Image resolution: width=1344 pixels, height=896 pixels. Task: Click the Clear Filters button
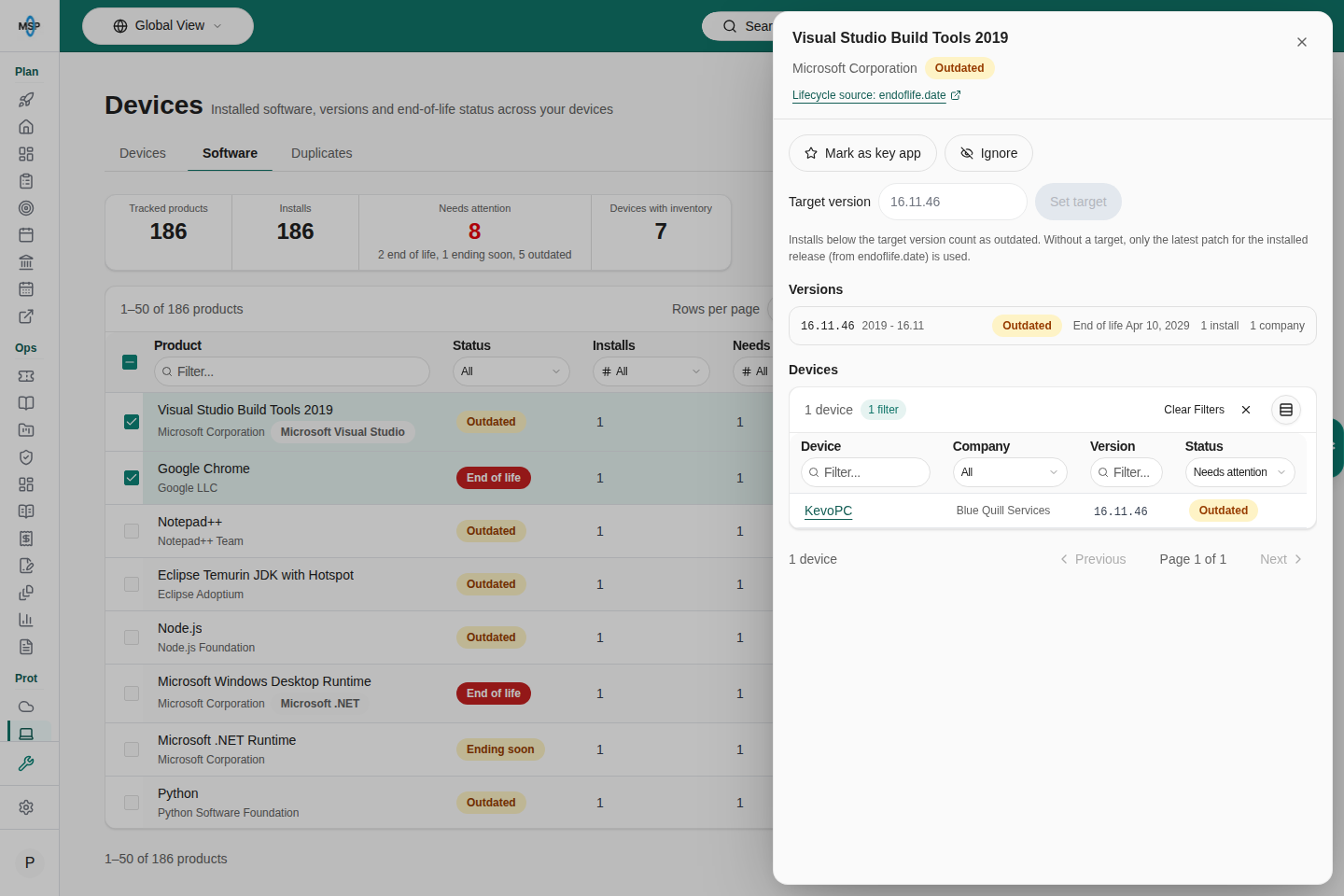click(1207, 410)
